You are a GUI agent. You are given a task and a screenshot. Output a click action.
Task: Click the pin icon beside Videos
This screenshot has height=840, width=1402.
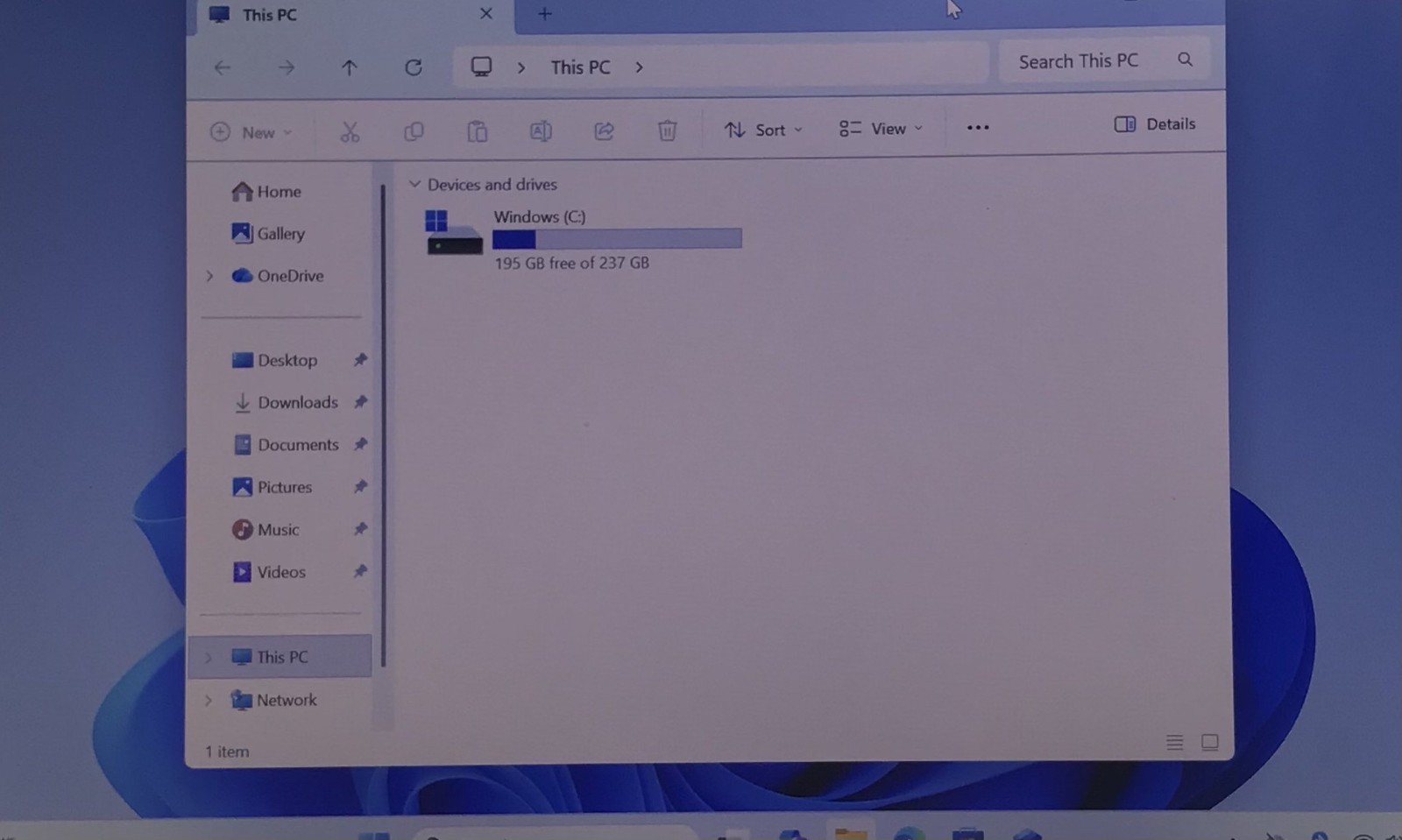click(360, 571)
